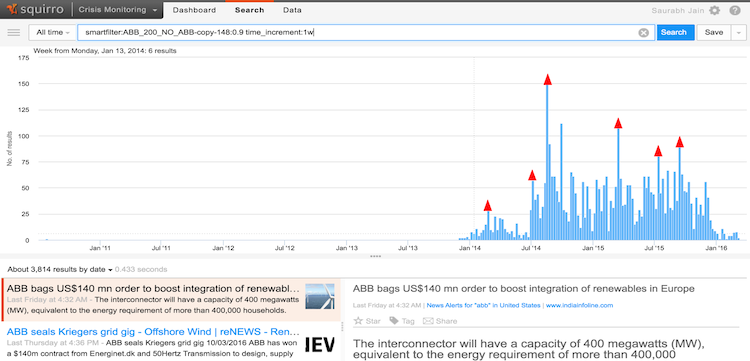This screenshot has width=750, height=361.
Task: Click the Save button
Action: tap(714, 33)
